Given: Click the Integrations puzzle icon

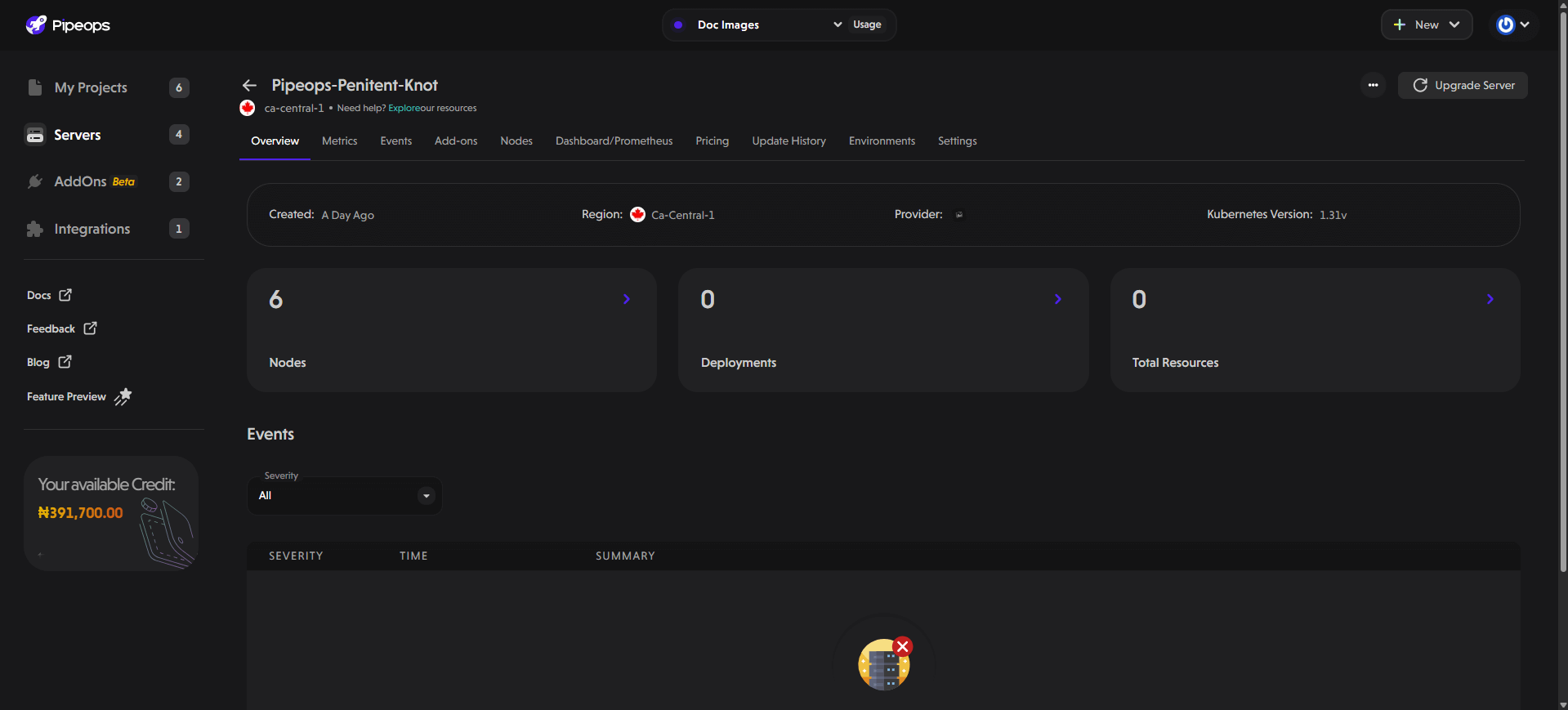Looking at the screenshot, I should tap(34, 229).
